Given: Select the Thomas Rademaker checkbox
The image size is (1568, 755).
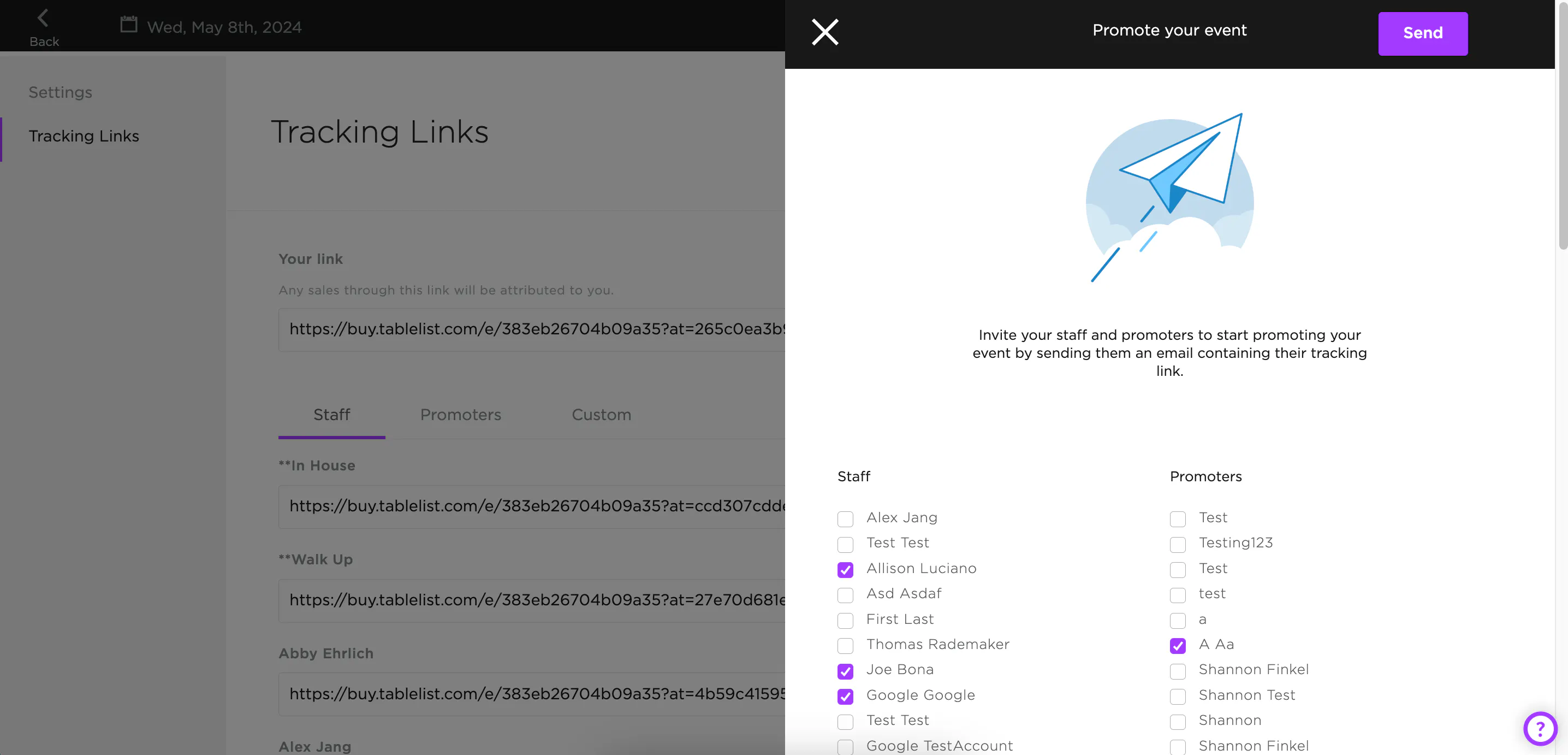Looking at the screenshot, I should click(x=845, y=645).
